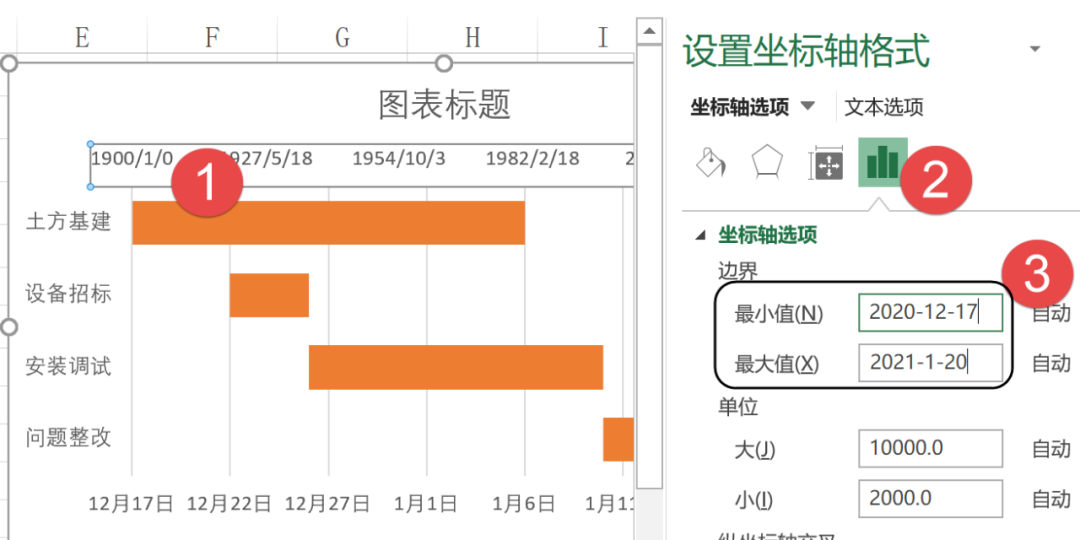1080x540 pixels.
Task: Click the 1954/10/3 top axis label
Action: point(399,159)
